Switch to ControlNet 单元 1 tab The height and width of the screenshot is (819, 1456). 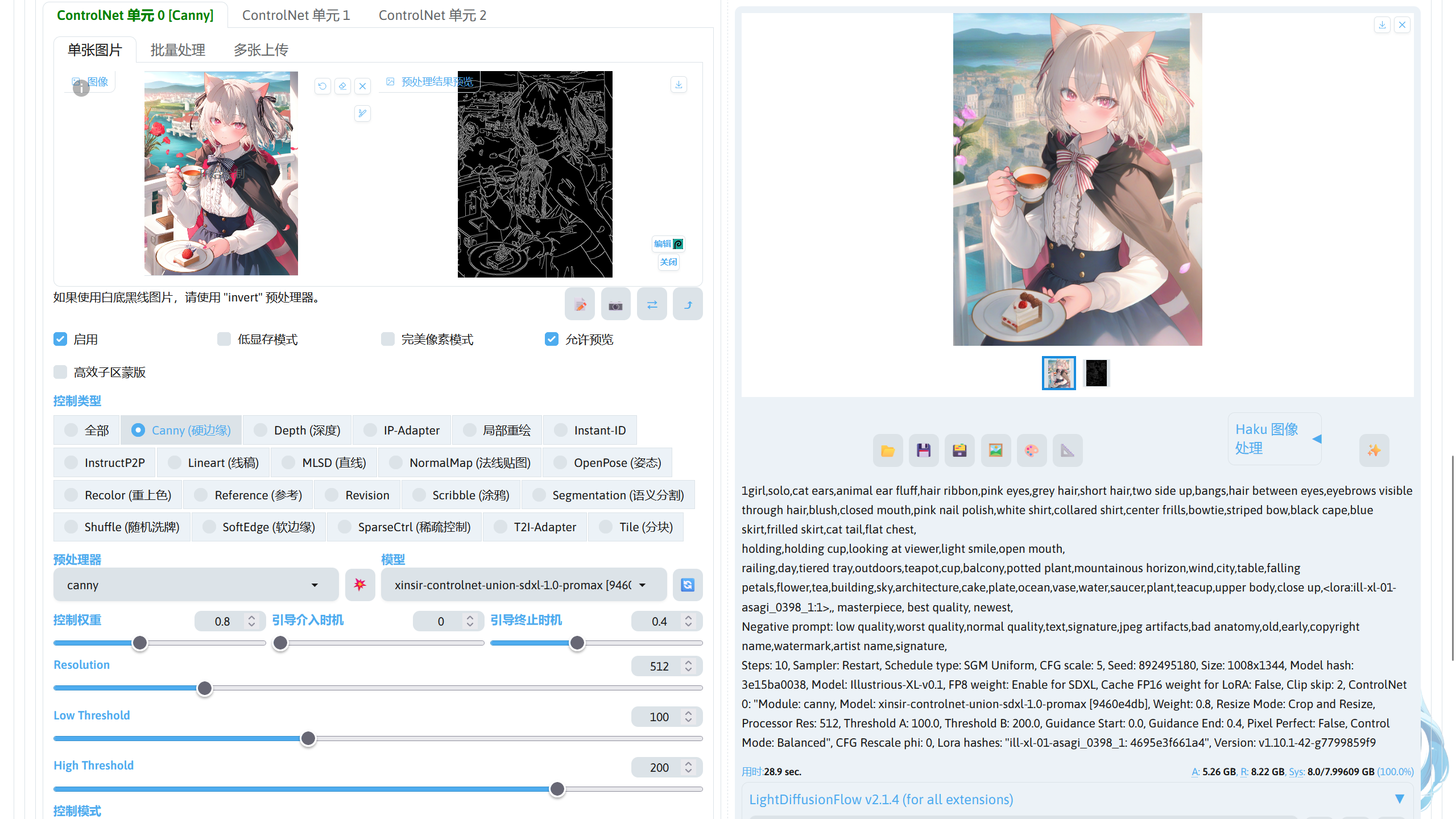(x=296, y=15)
